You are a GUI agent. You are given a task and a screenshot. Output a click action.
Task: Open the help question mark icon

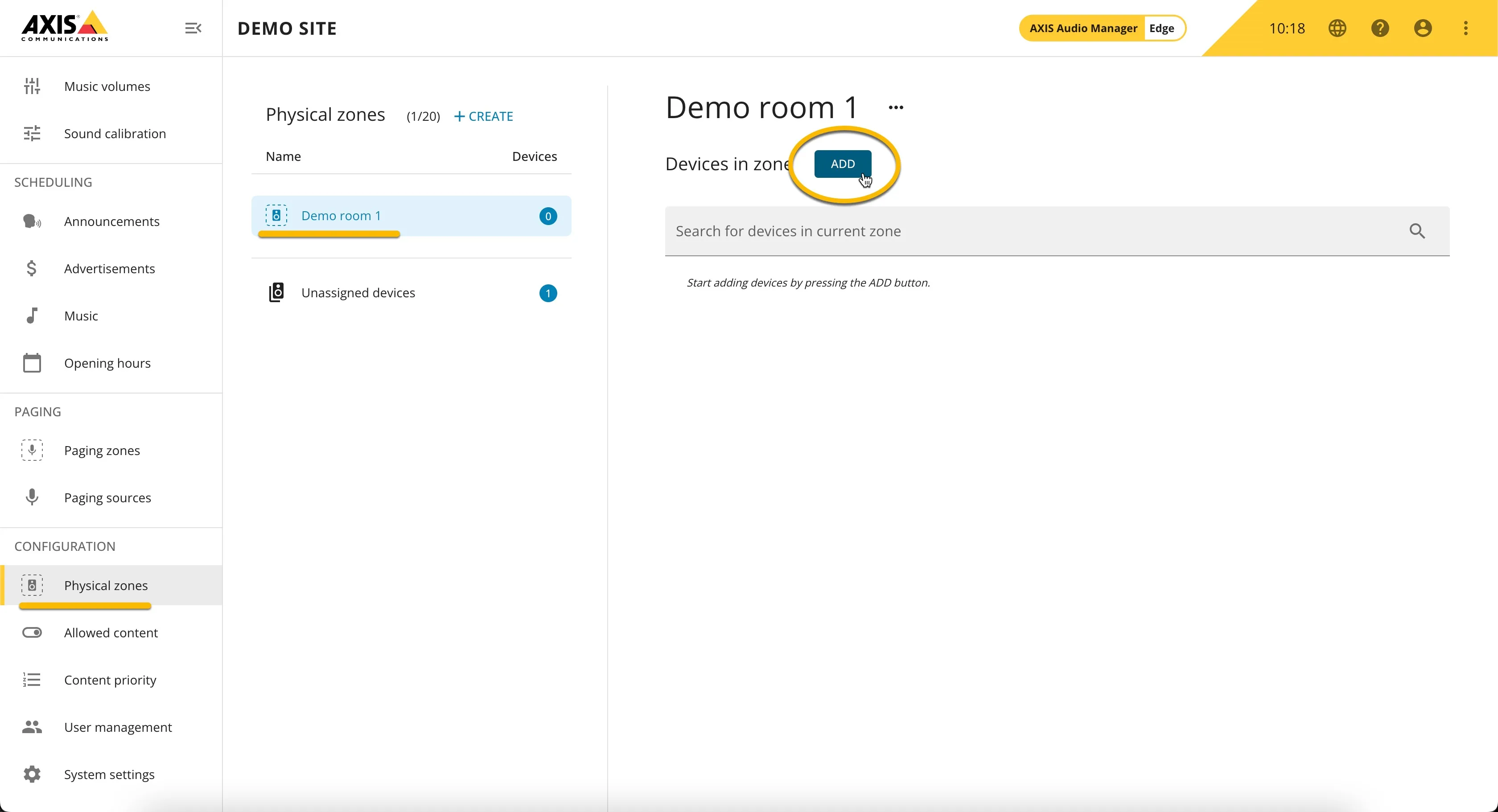1380,28
